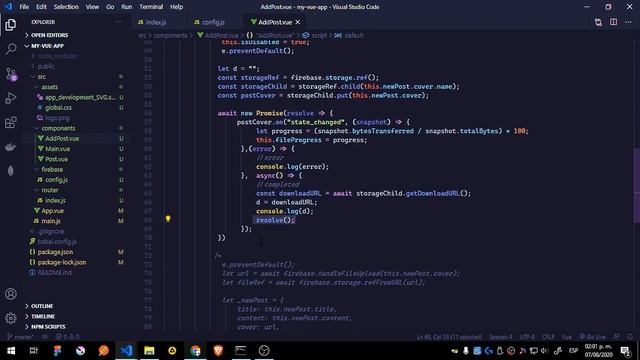This screenshot has width=640, height=360.
Task: Click the ESP input language indicator
Action: [x=573, y=351]
